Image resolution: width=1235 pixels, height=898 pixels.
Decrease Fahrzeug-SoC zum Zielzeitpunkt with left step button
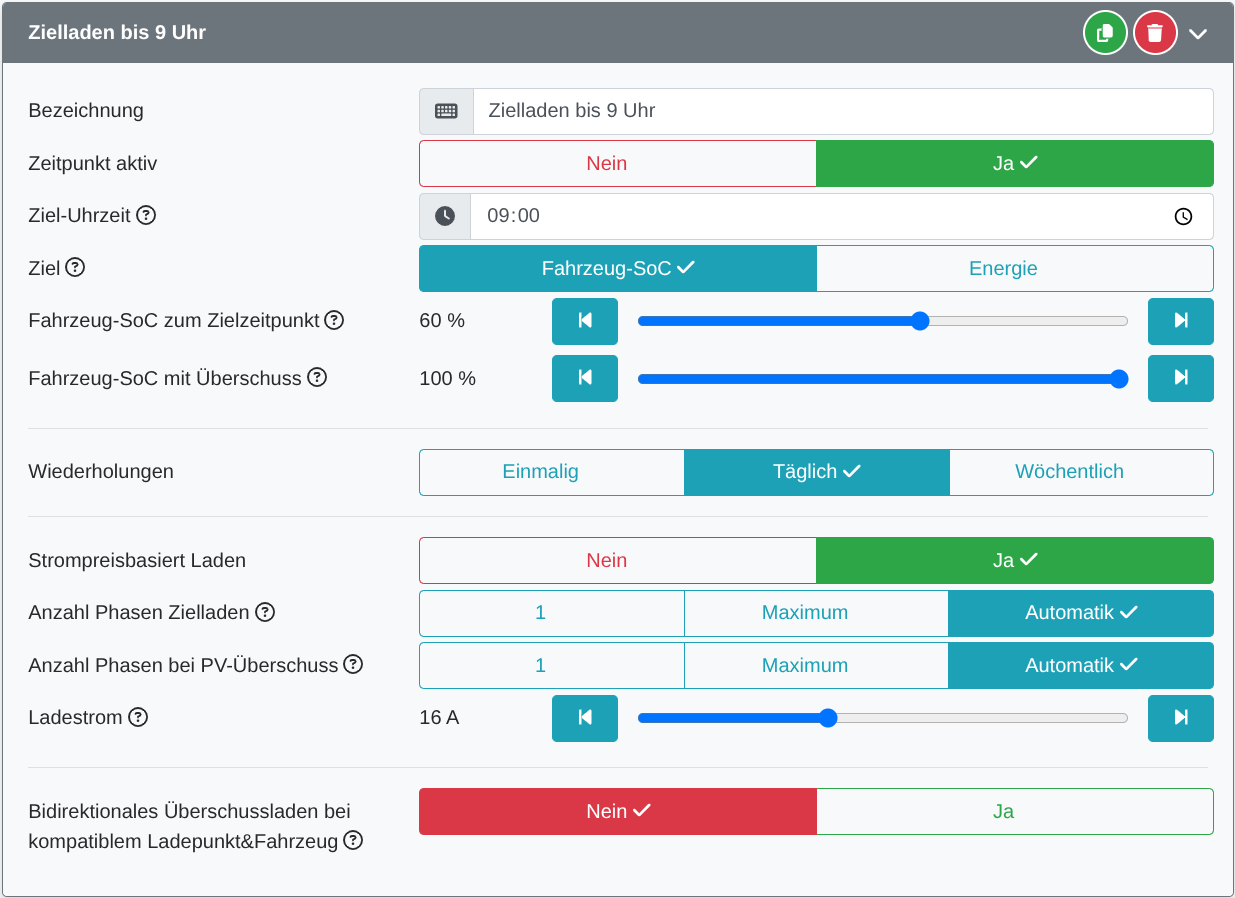tap(585, 321)
